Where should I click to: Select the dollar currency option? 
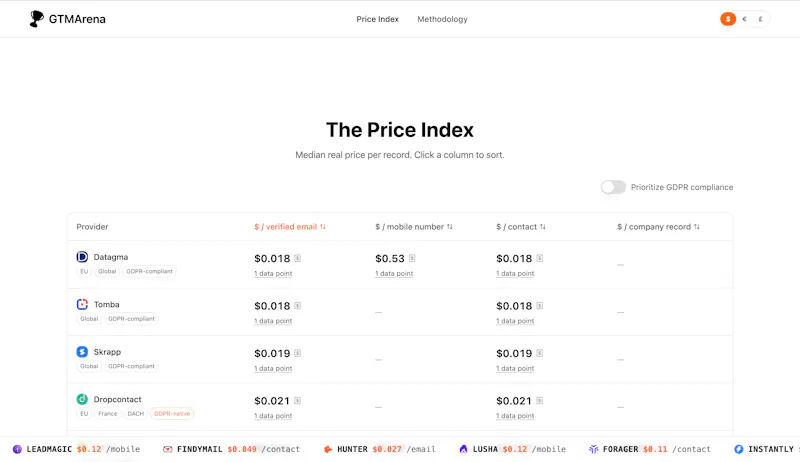(728, 19)
